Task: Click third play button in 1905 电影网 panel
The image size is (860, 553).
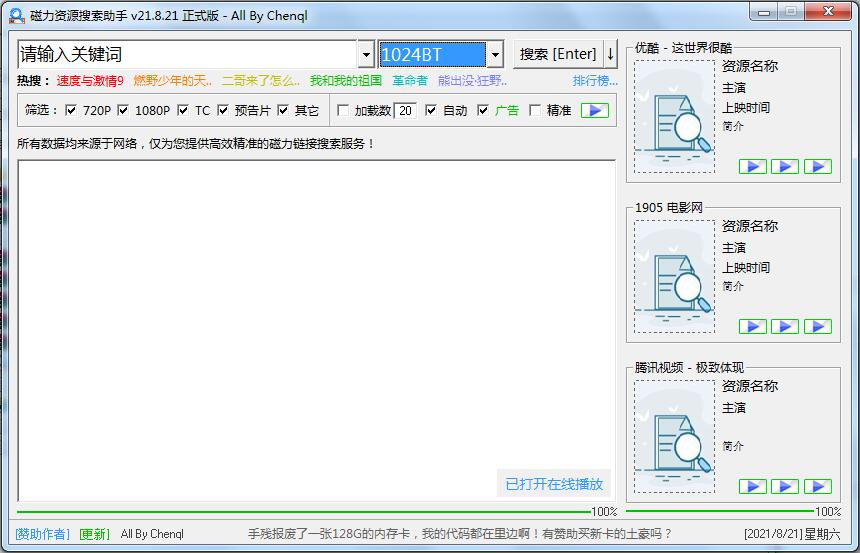Action: [818, 326]
